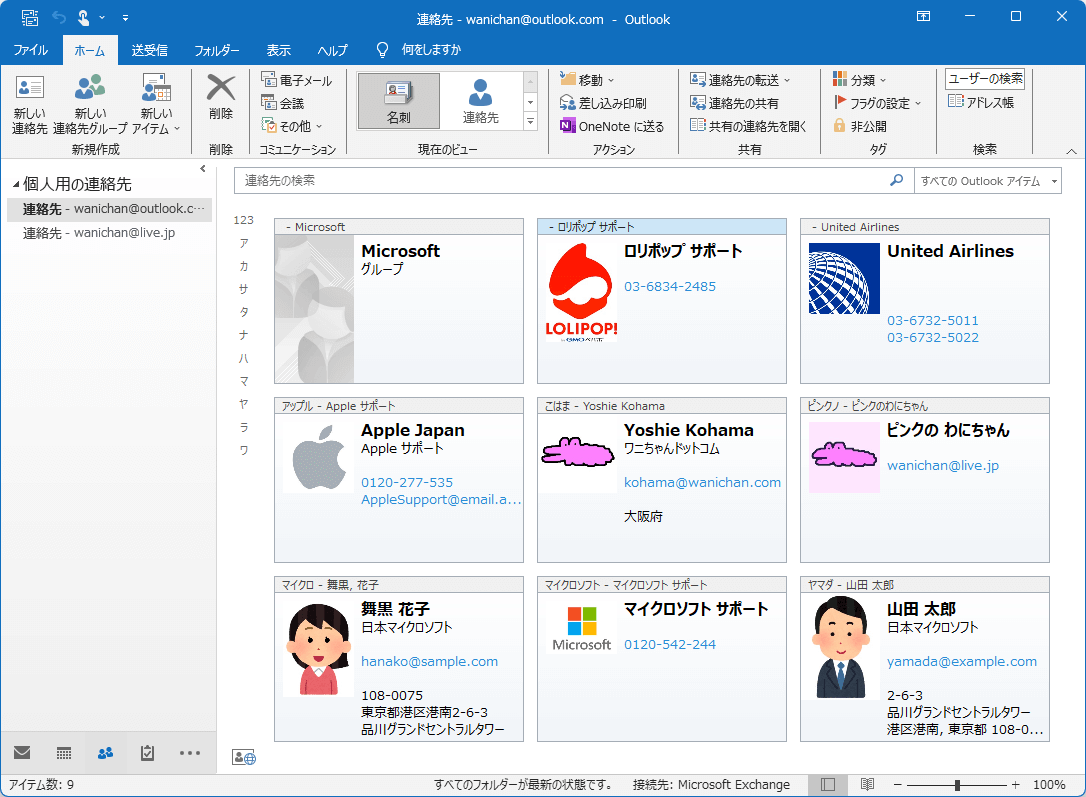Call ロリポップ サポート number 03-6834-2485
The height and width of the screenshot is (797, 1086).
click(670, 287)
